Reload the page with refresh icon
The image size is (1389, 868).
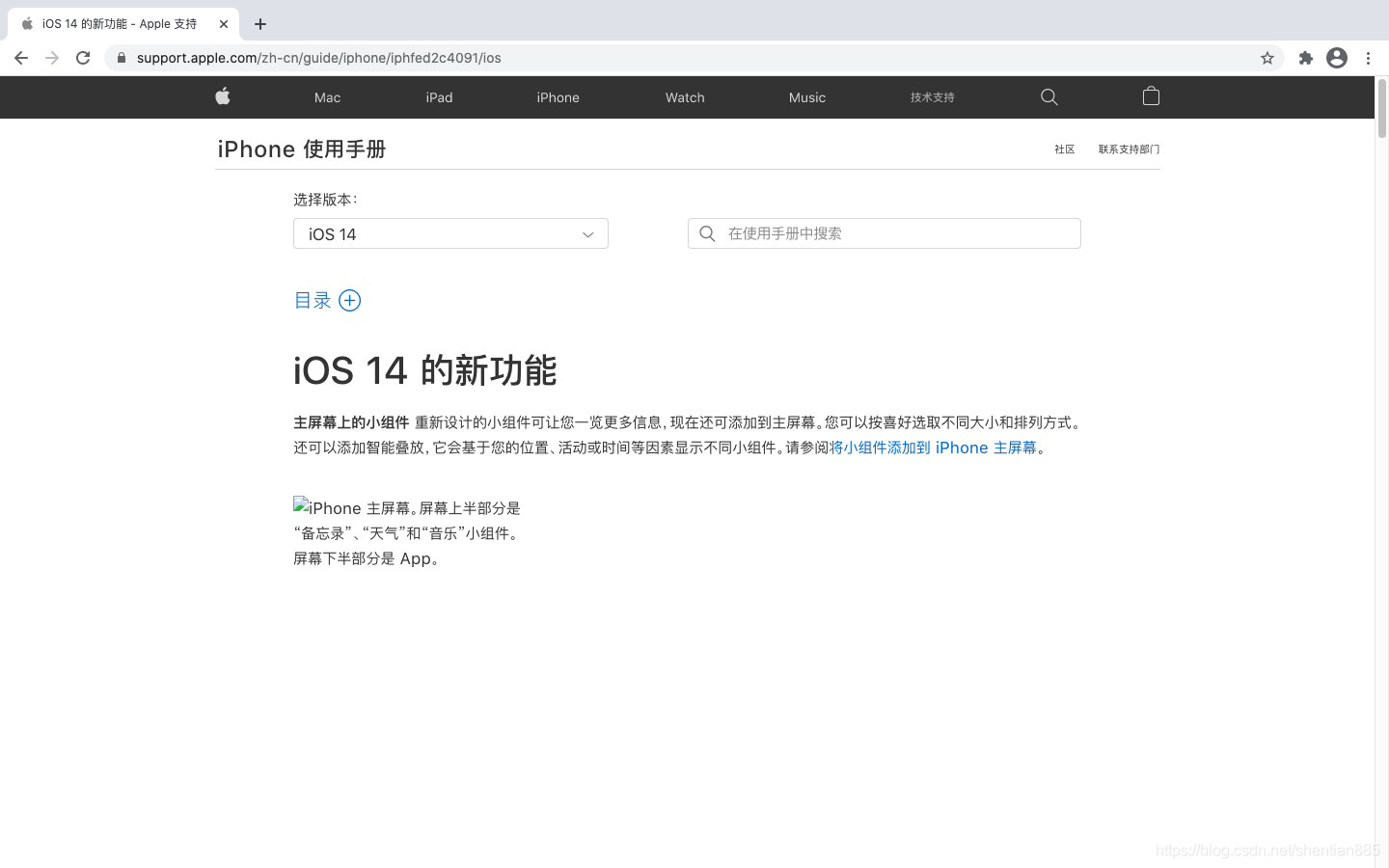83,58
